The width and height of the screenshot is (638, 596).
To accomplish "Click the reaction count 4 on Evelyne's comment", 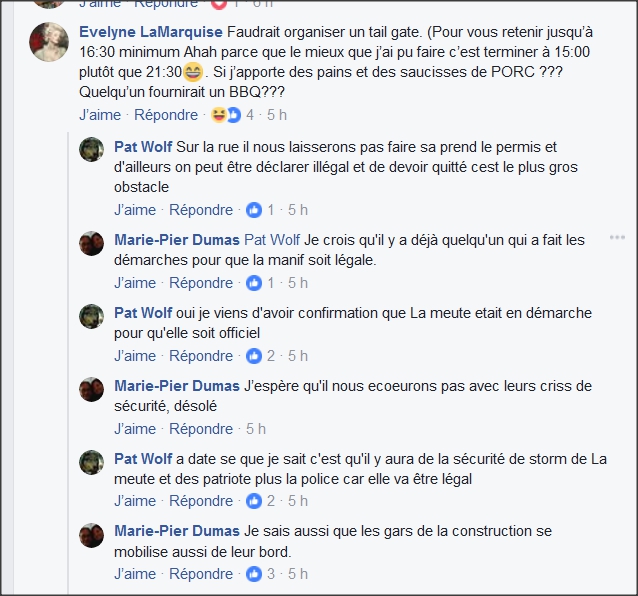I will pos(250,115).
